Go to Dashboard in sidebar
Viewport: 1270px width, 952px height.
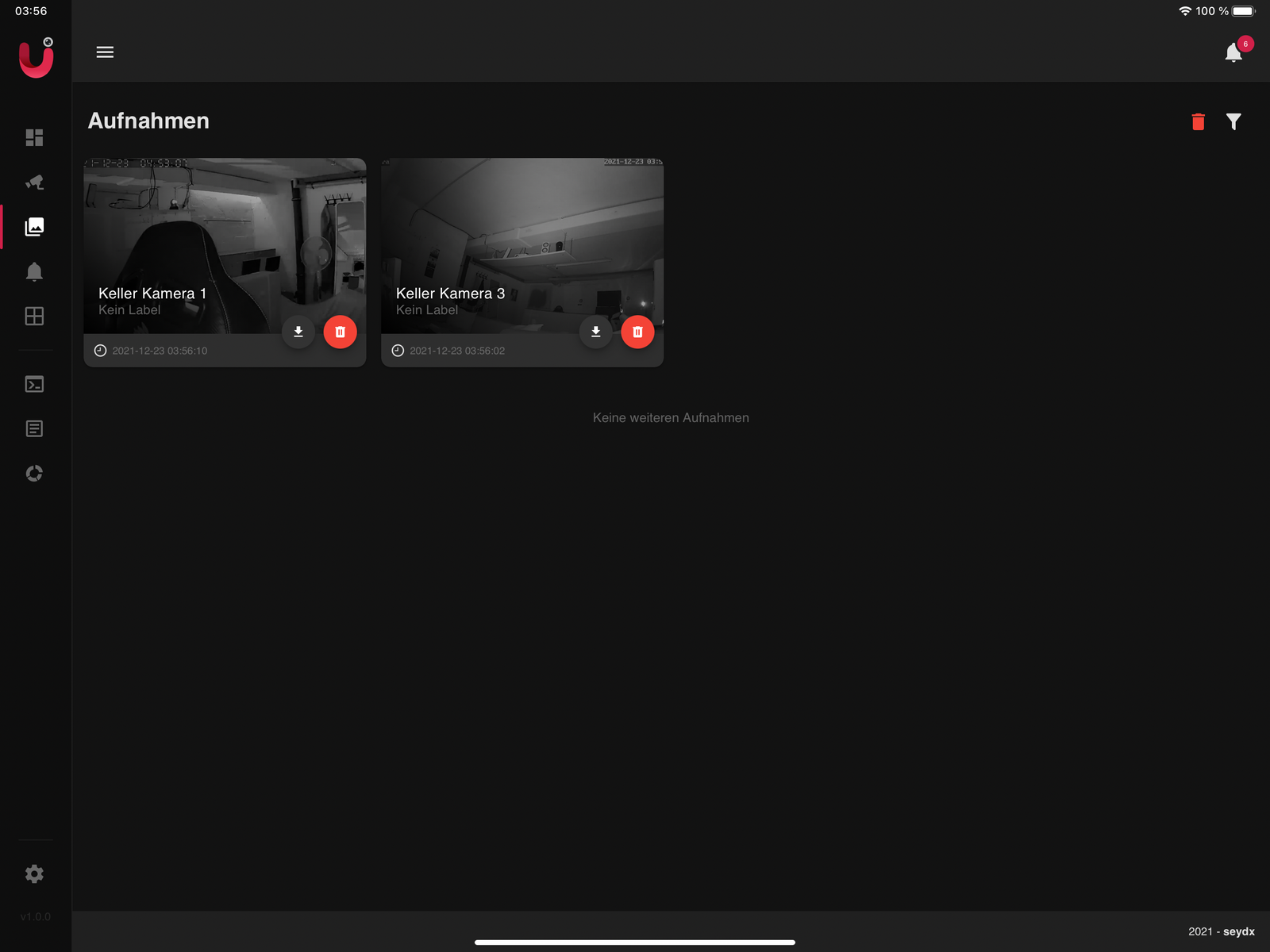tap(34, 137)
